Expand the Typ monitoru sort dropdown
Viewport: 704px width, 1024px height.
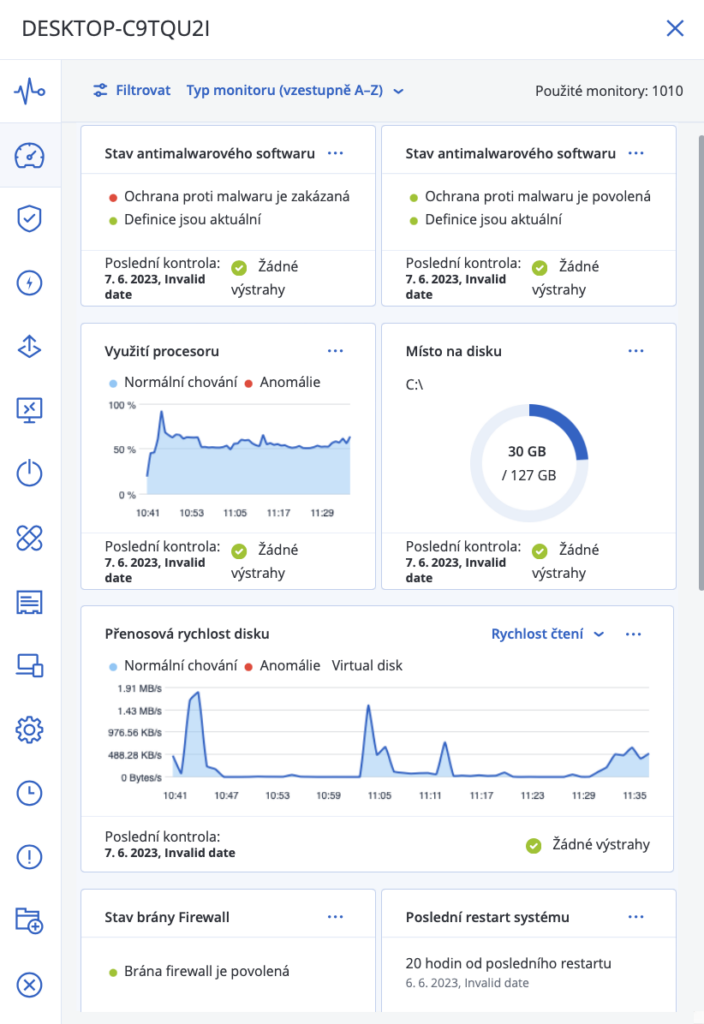click(295, 91)
